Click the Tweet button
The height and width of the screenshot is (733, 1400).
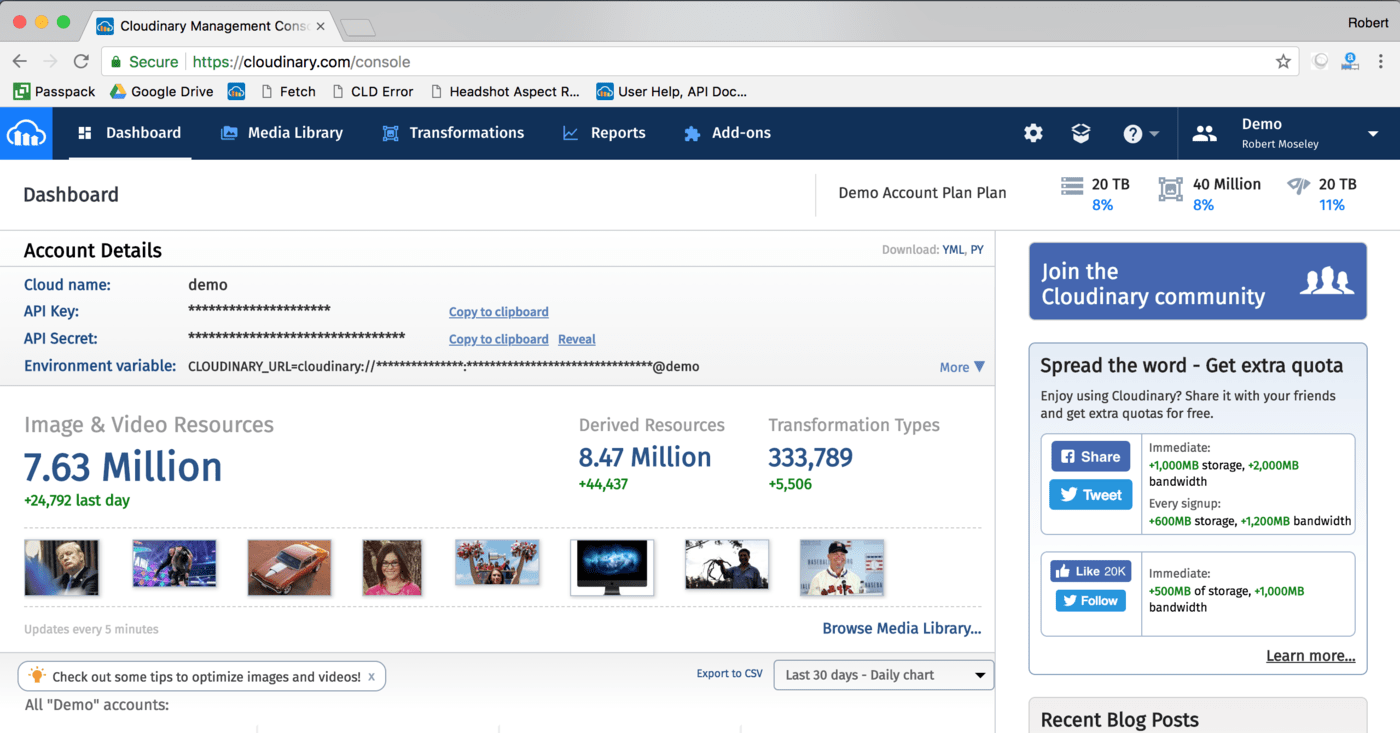(x=1090, y=494)
